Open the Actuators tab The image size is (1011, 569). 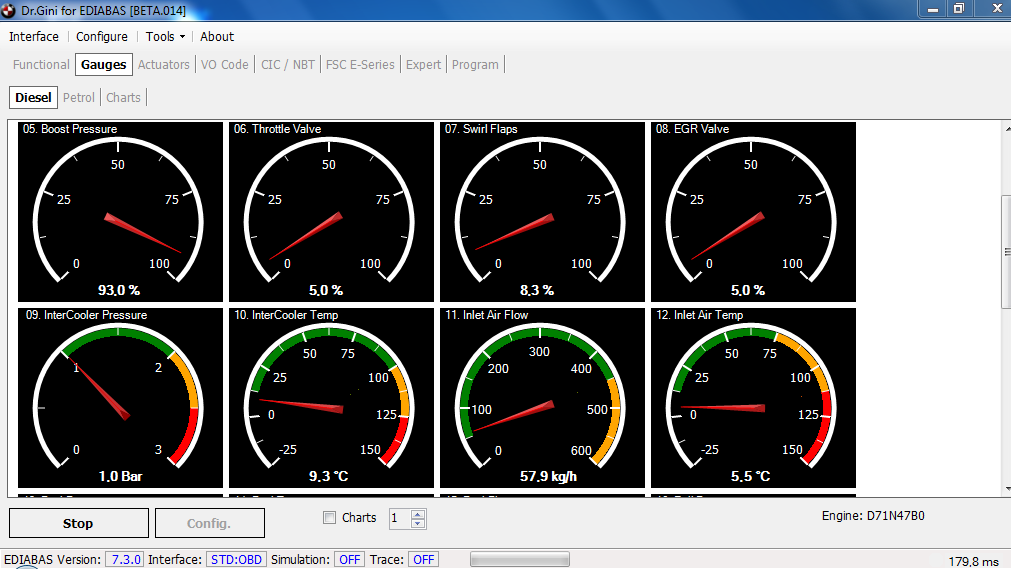click(164, 65)
